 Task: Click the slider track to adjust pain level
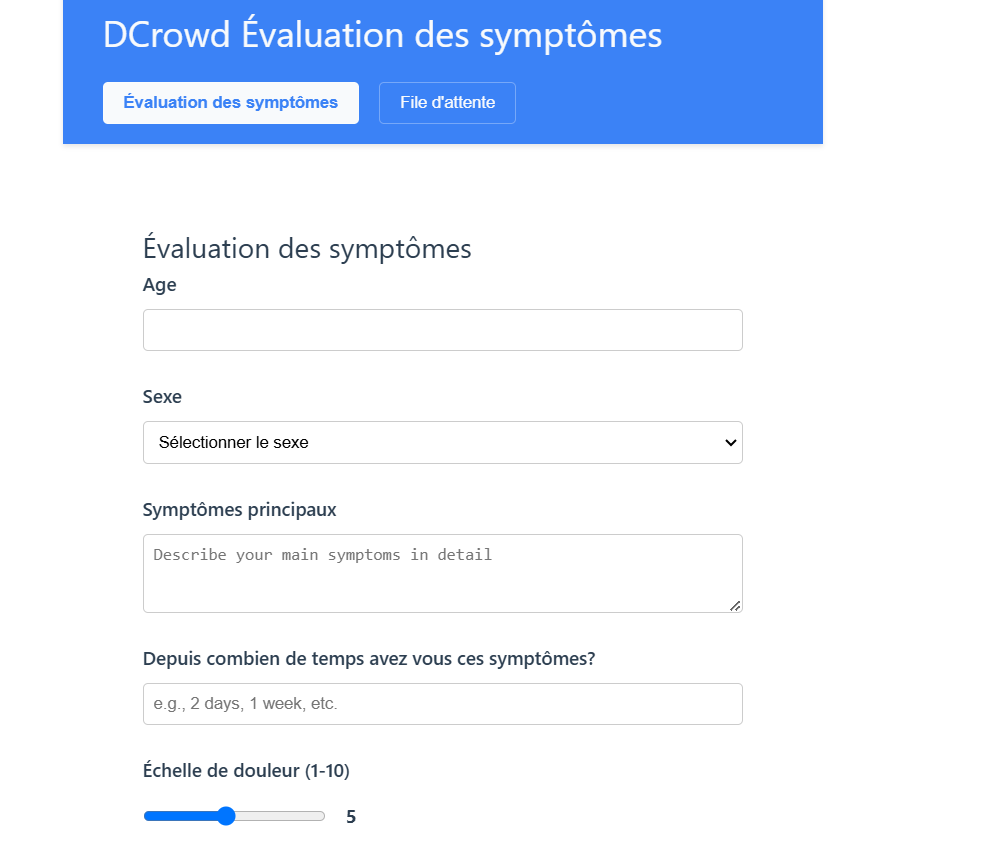click(x=290, y=816)
